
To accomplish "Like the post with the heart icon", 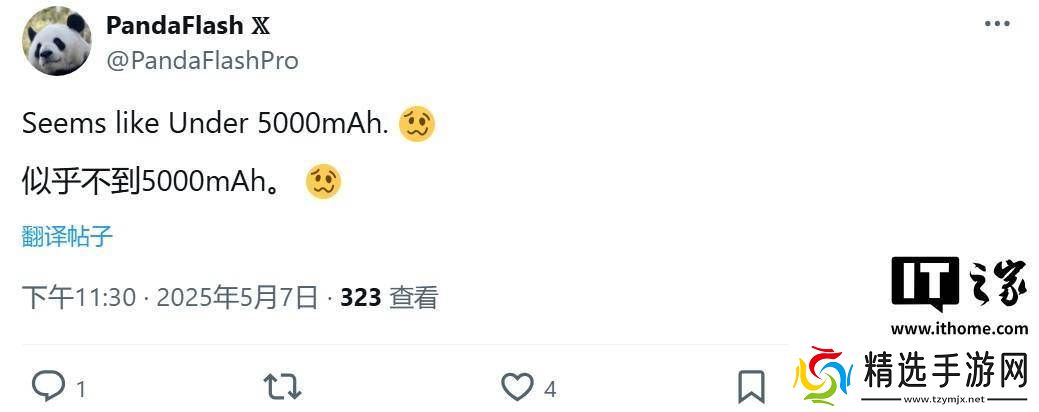I will [517, 387].
